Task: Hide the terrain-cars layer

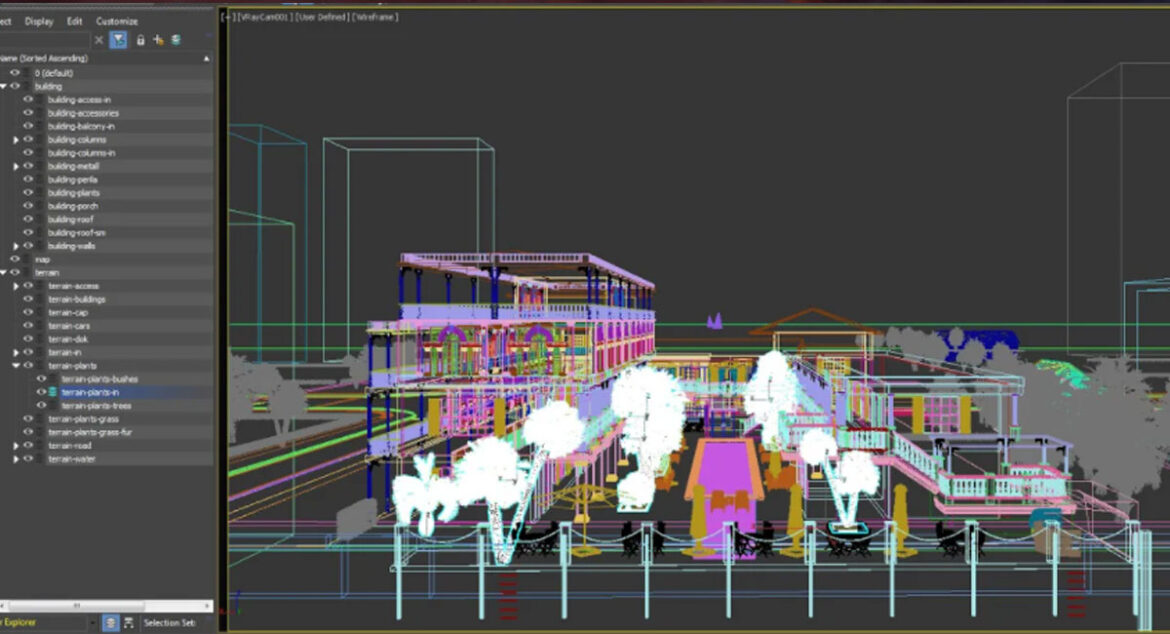Action: 29,325
